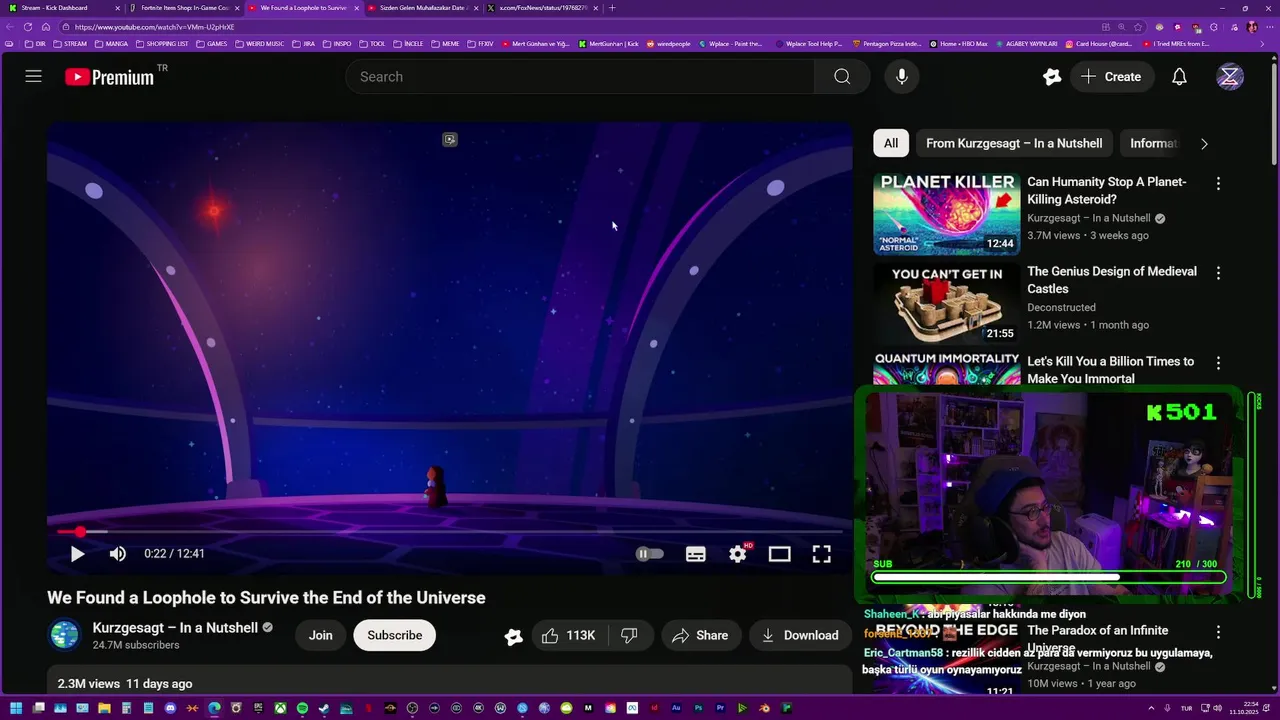The image size is (1280, 720).
Task: Go to YouTube Premium home logo
Action: coord(110,76)
